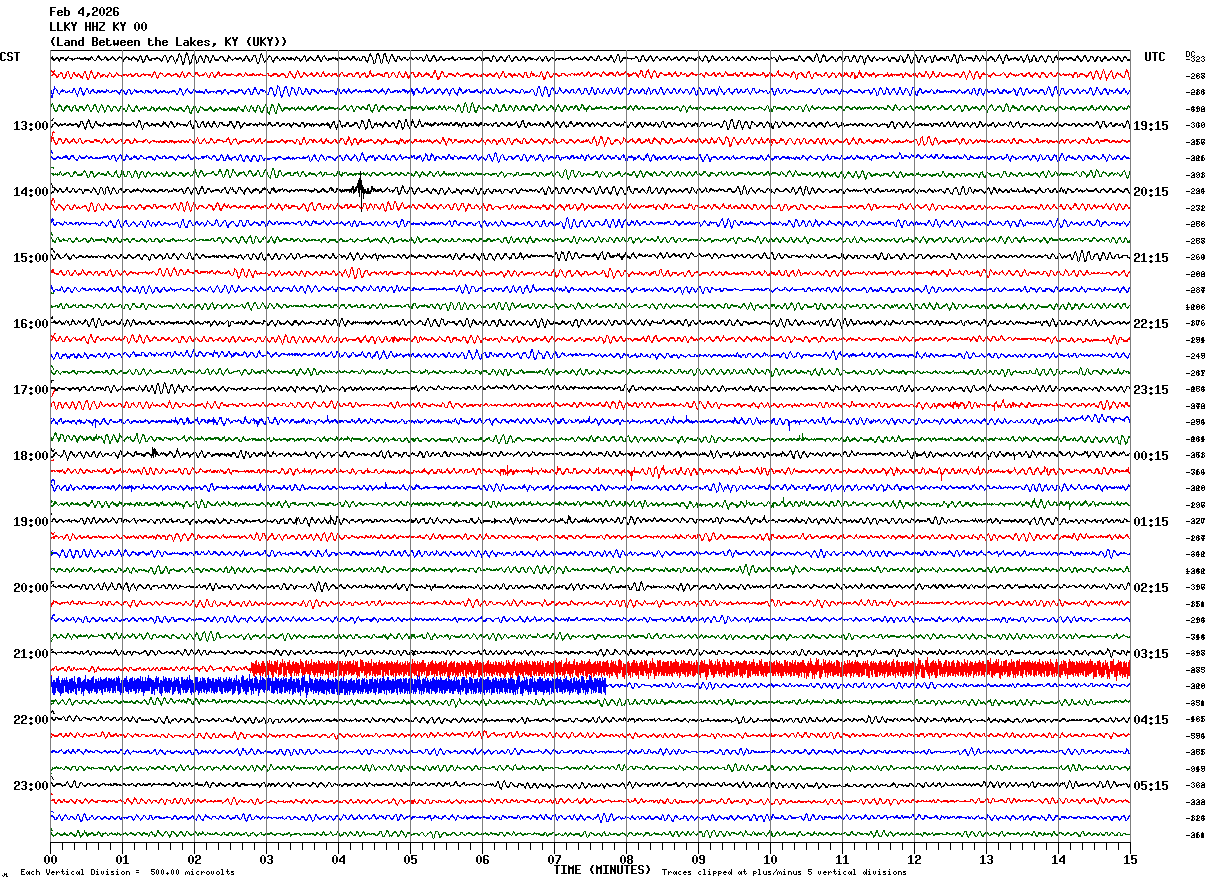Click the 19:15 UTC time label
This screenshot has height=886, width=1210.
pos(1151,126)
